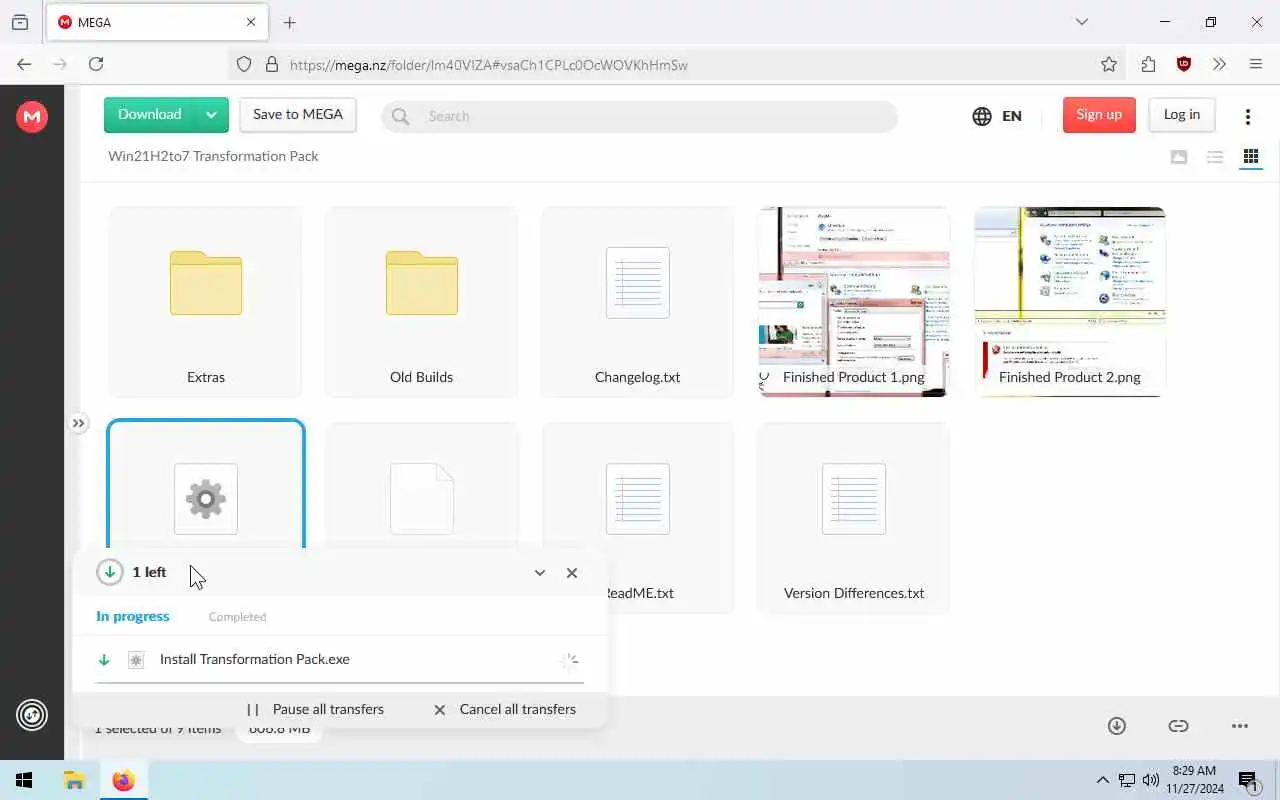Open the Windows Start menu

pyautogui.click(x=24, y=780)
